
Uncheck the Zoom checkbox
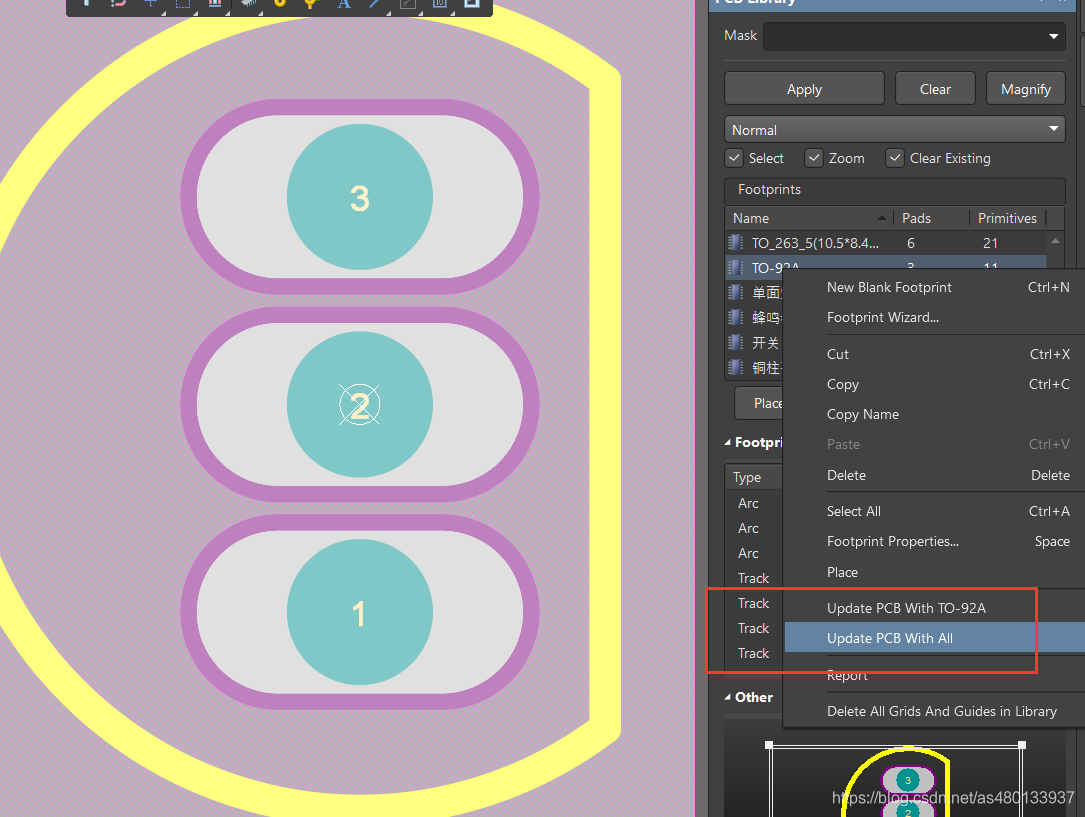tap(814, 158)
